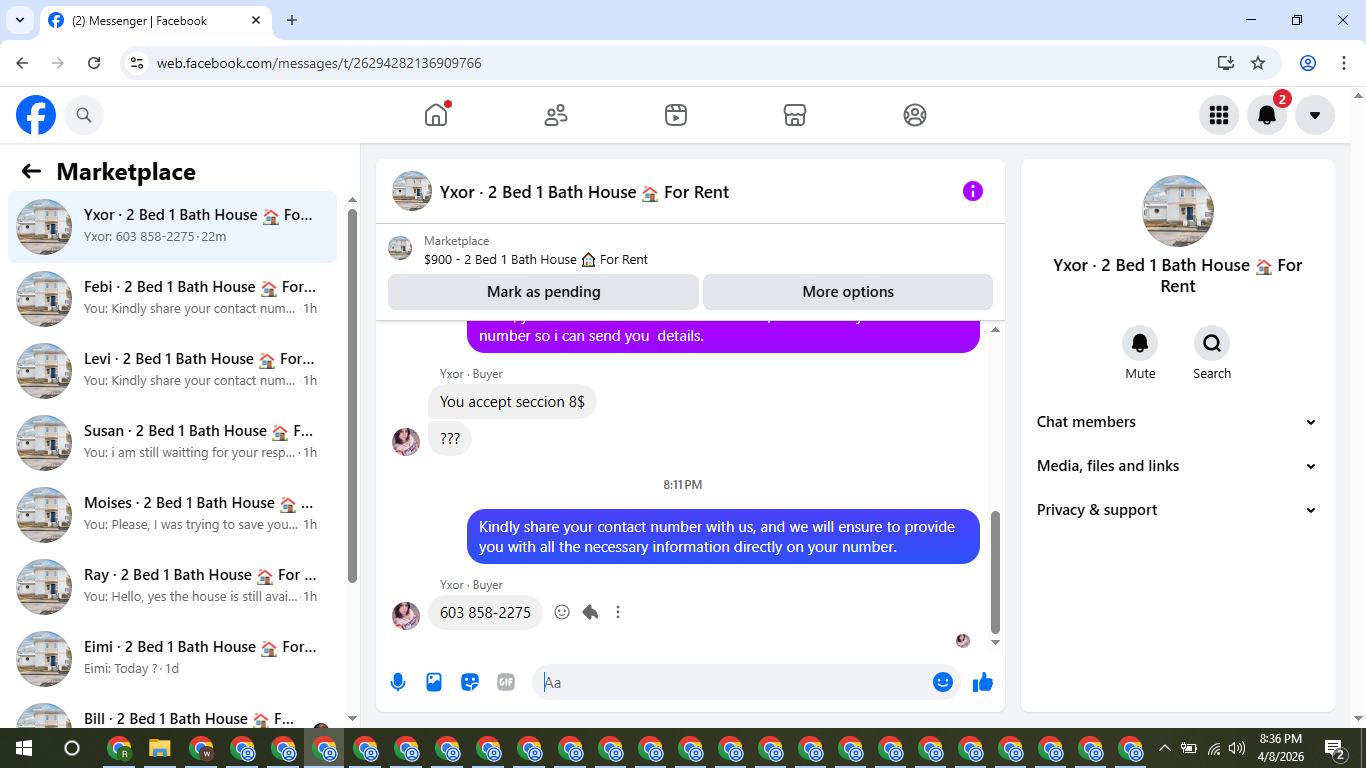Open the sticker picker icon
Screen dimensions: 1366x768
coord(470,682)
